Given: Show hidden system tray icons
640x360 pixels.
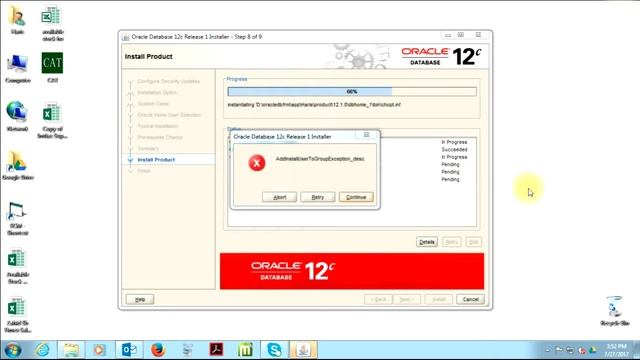Looking at the screenshot, I should (548, 350).
